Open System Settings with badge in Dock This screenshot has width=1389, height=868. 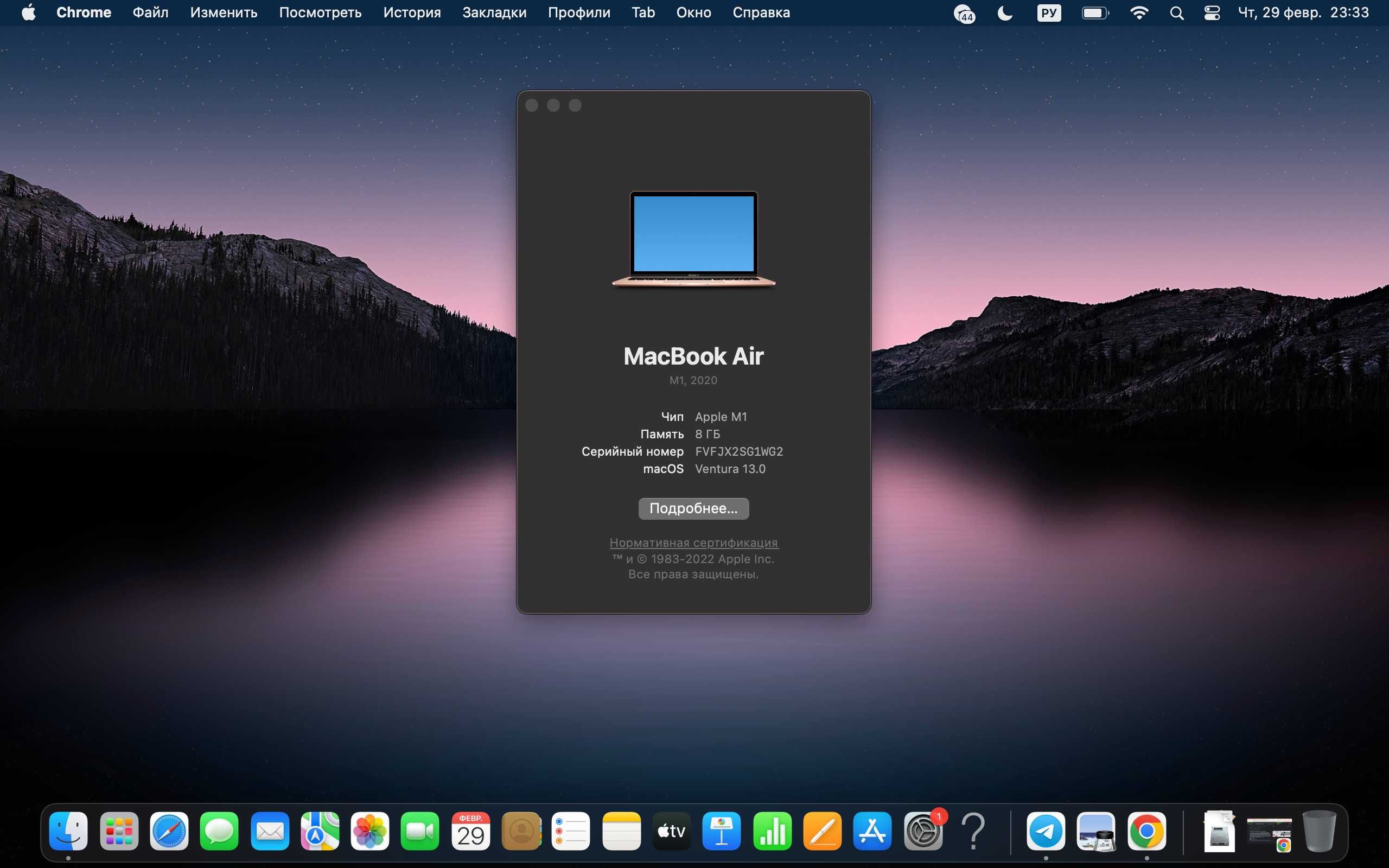(x=923, y=831)
